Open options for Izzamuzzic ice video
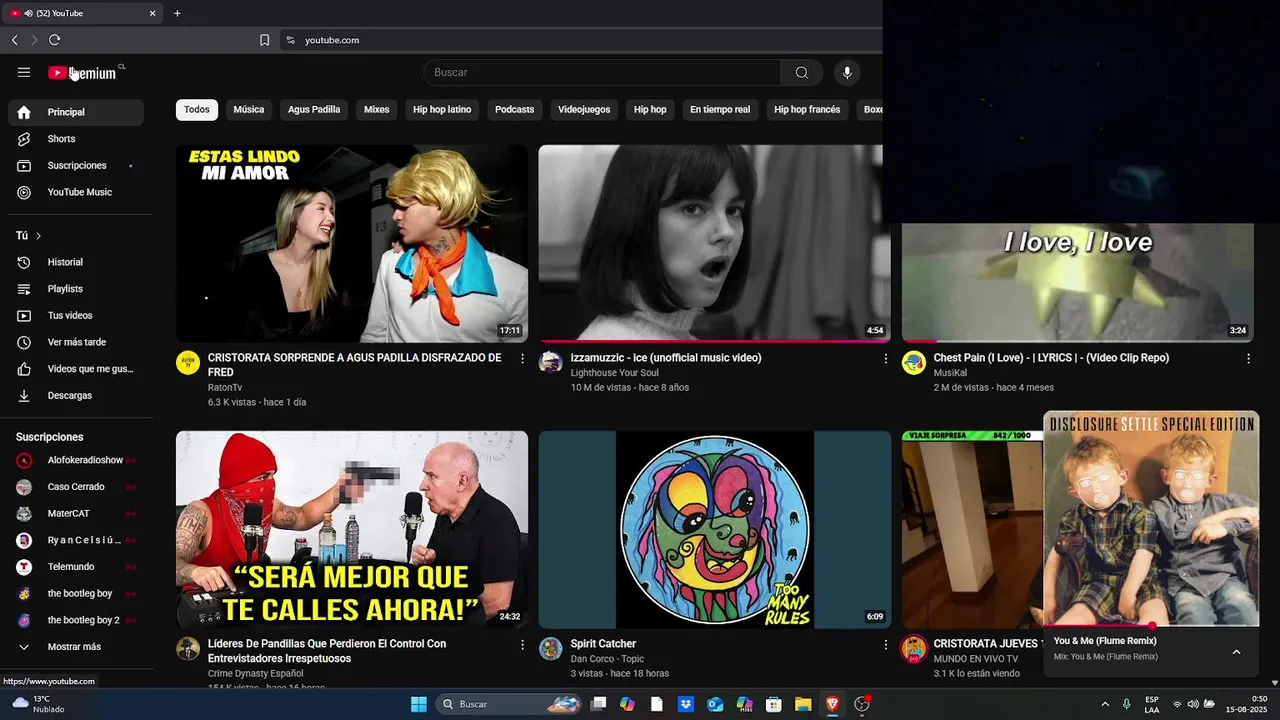 pos(885,358)
